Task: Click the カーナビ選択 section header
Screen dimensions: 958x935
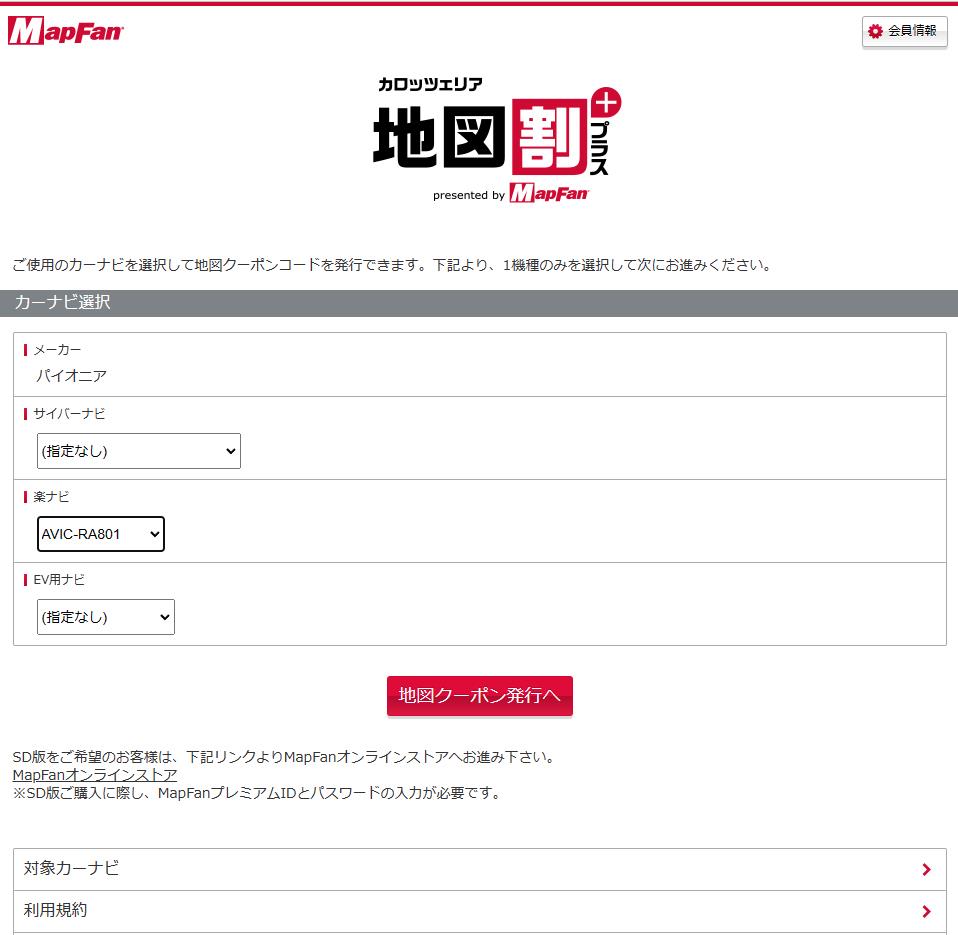Action: point(479,302)
